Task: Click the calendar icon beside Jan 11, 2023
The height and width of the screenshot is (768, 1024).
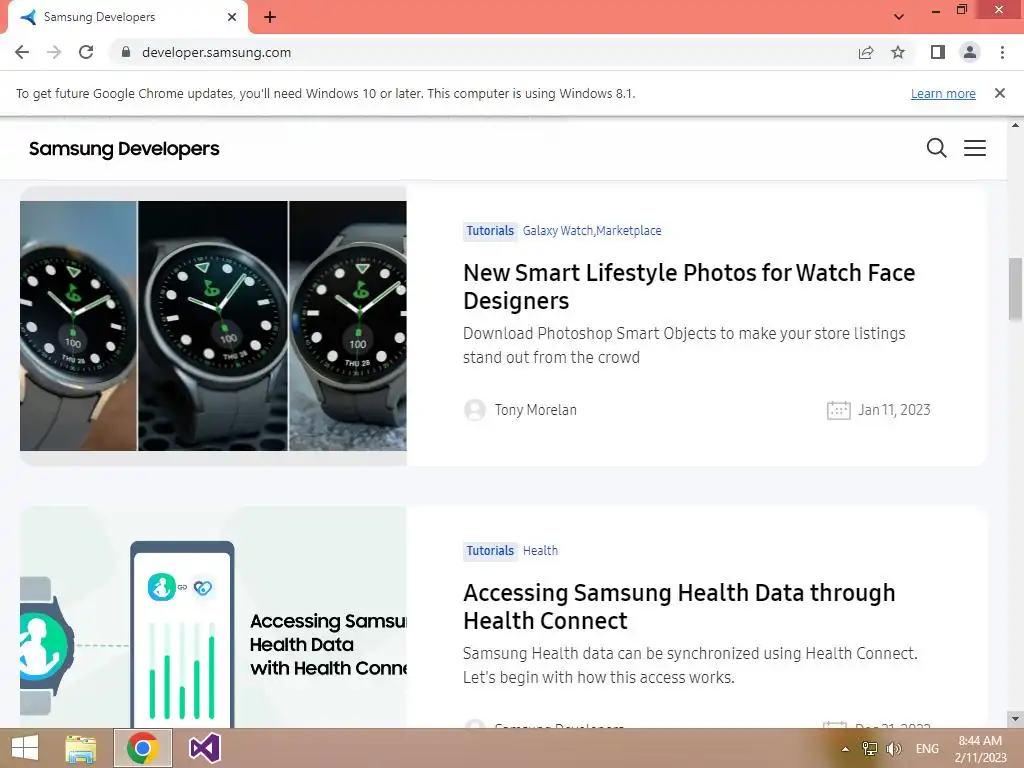Action: tap(839, 410)
